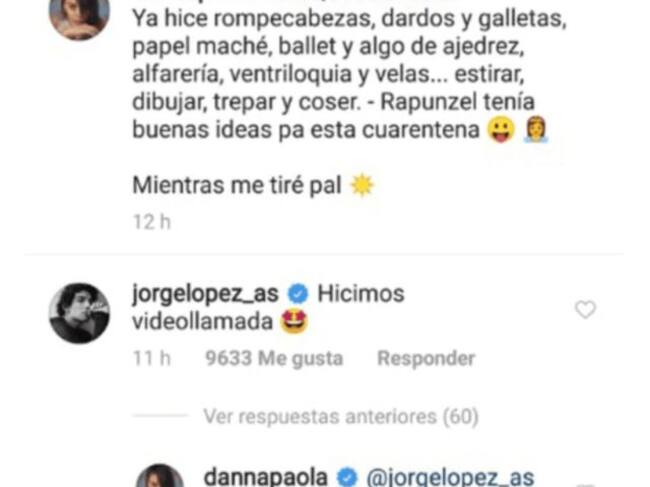Click the Rapunzel quote caption text
This screenshot has width=650, height=487.
tap(349, 74)
